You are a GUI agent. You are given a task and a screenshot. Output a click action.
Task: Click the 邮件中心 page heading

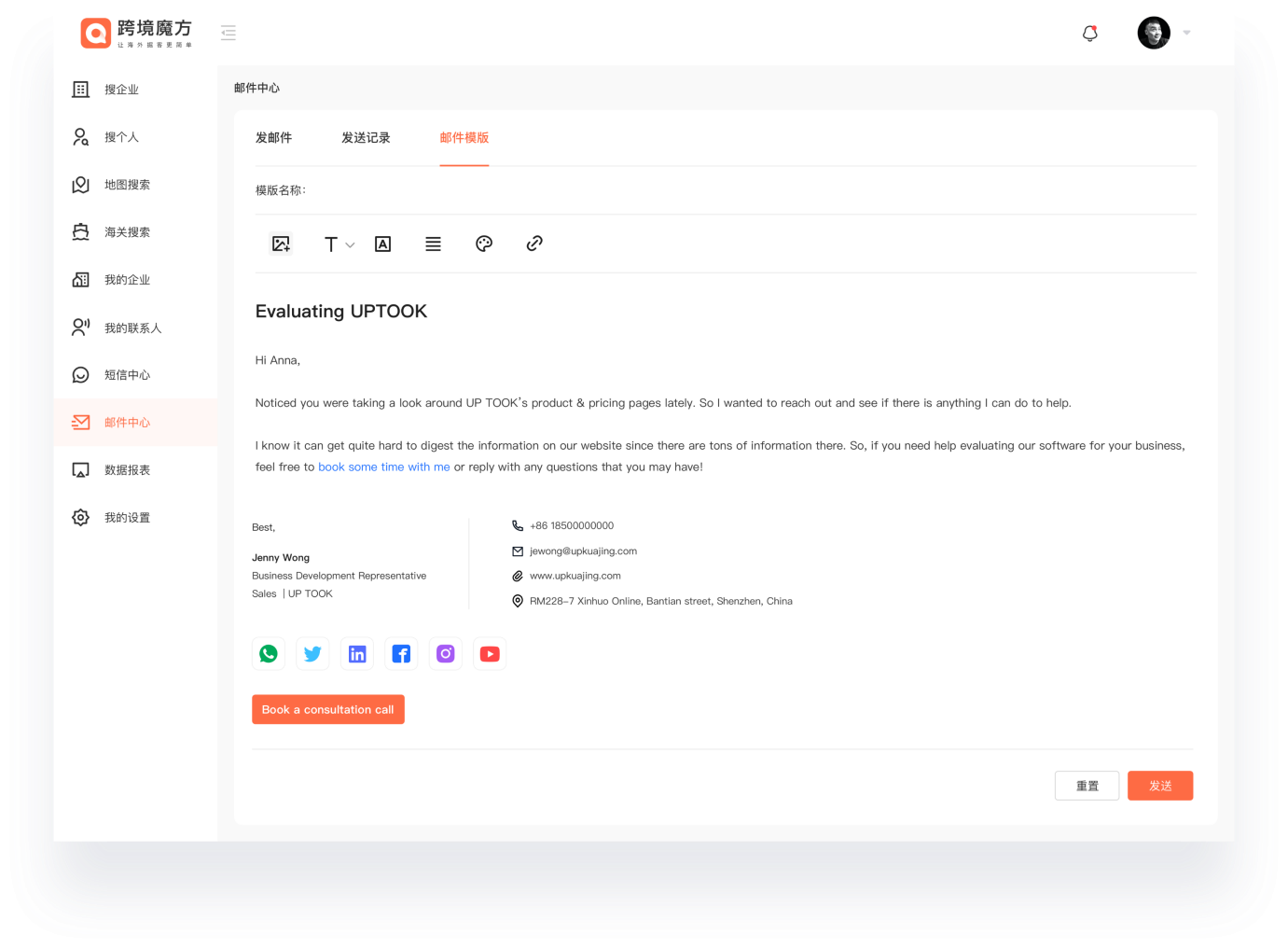pyautogui.click(x=256, y=89)
